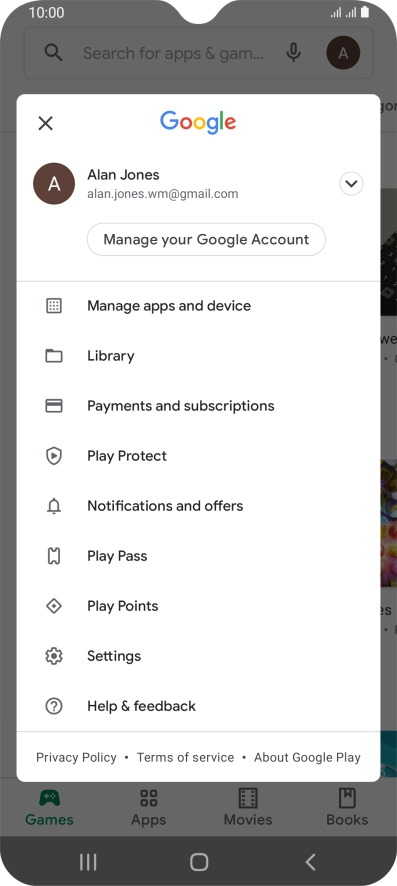Open the Privacy Policy link
This screenshot has height=886, width=397.
point(76,757)
